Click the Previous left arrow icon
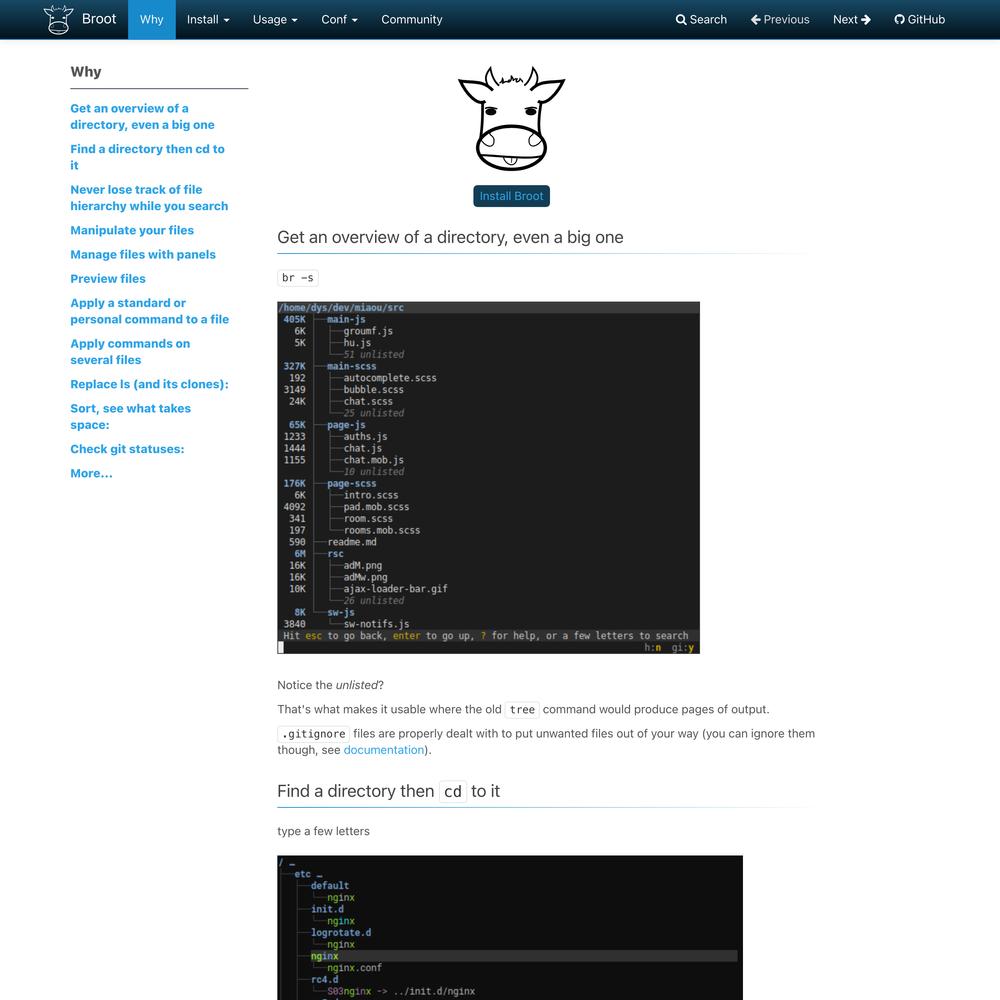Image resolution: width=1000 pixels, height=1000 pixels. (x=756, y=20)
